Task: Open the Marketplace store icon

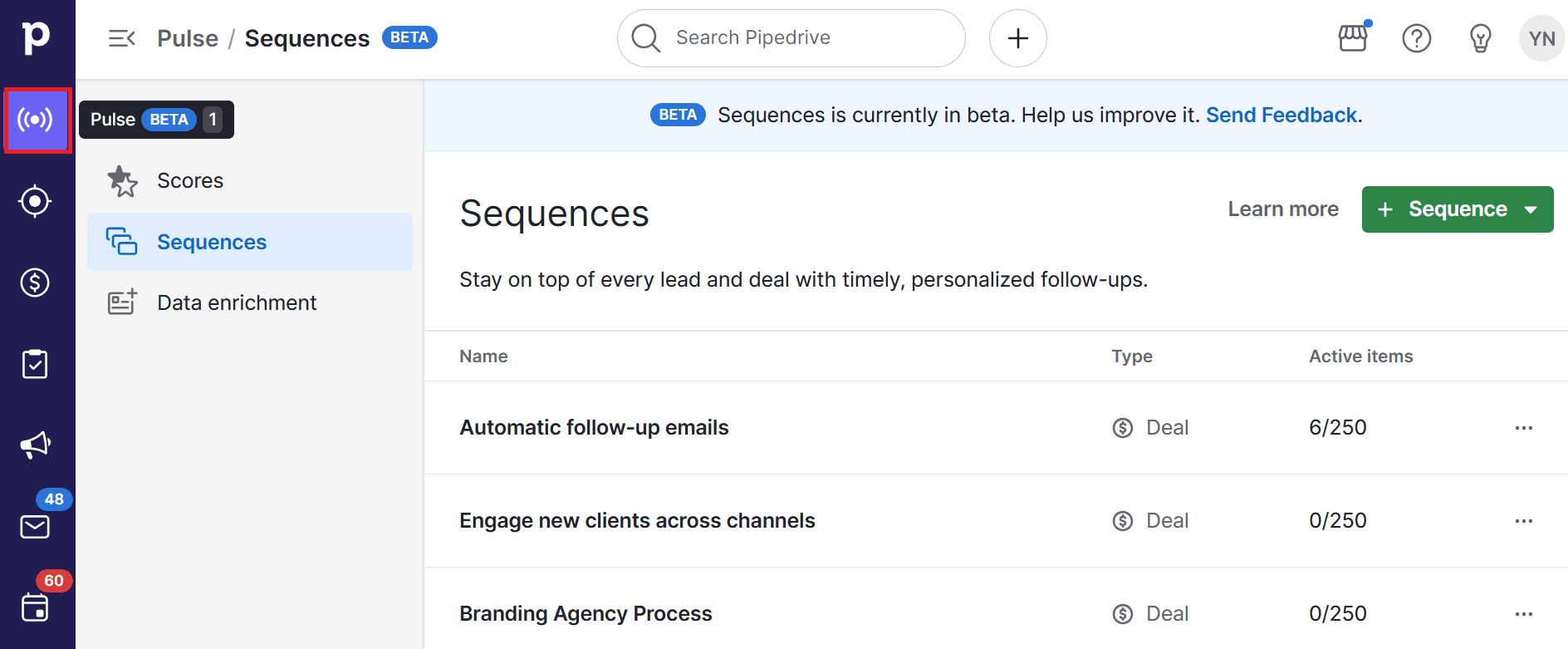Action: point(1353,38)
